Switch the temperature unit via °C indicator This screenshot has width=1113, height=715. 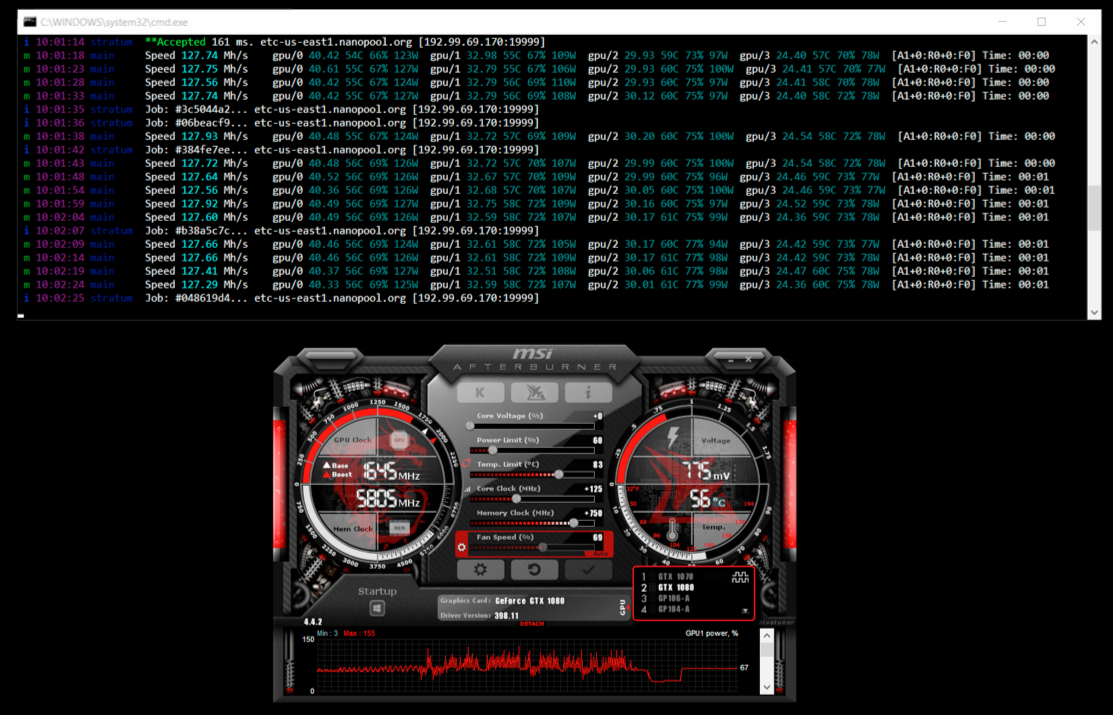click(x=720, y=503)
